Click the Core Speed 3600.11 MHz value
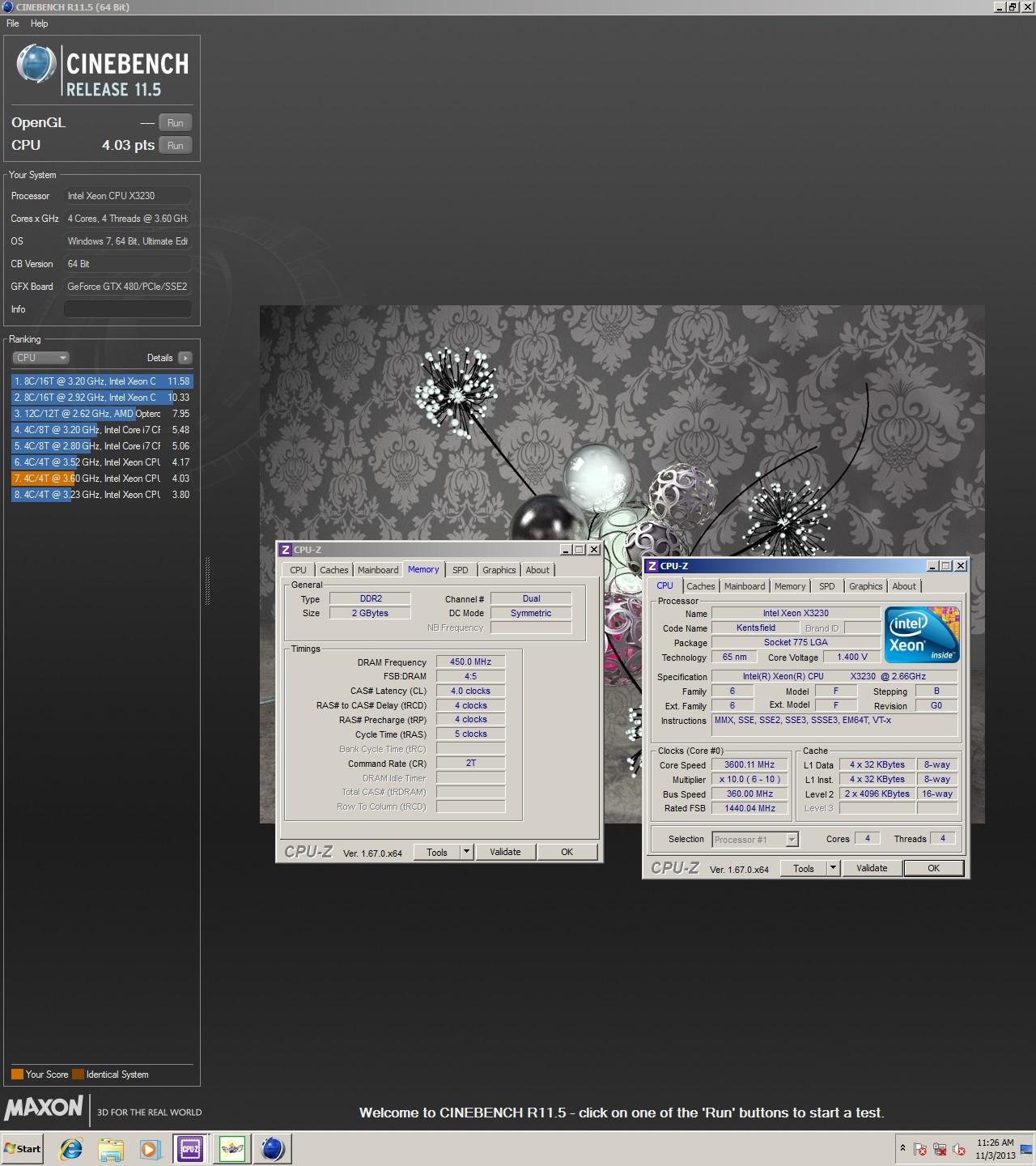Viewport: 1036px width, 1166px height. (749, 764)
